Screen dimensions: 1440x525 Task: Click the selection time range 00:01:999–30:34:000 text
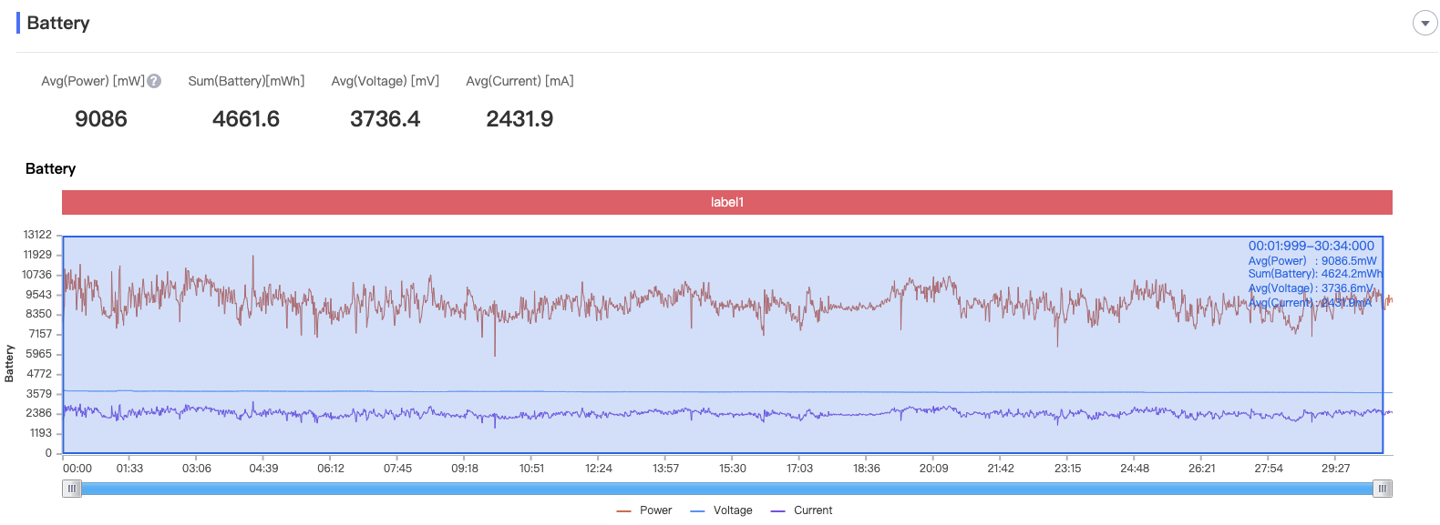click(1311, 245)
